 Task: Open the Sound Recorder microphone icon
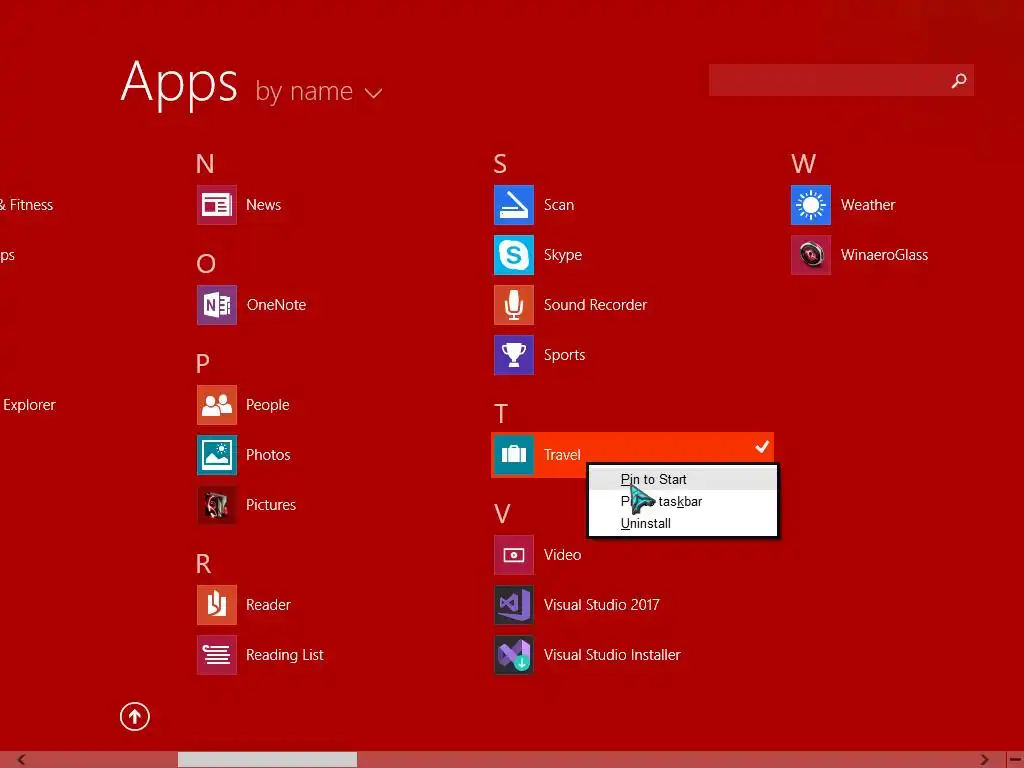click(x=514, y=305)
